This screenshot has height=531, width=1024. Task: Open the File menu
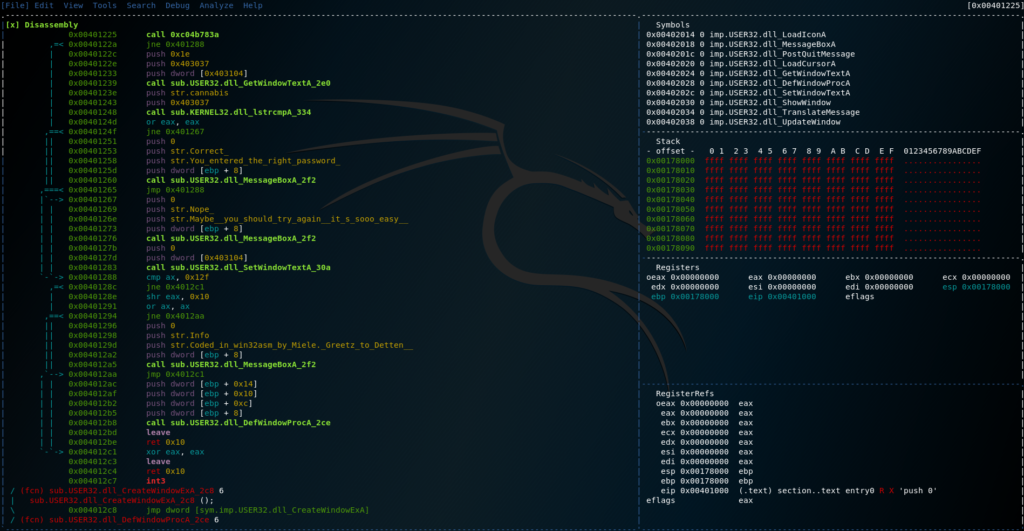pos(16,5)
